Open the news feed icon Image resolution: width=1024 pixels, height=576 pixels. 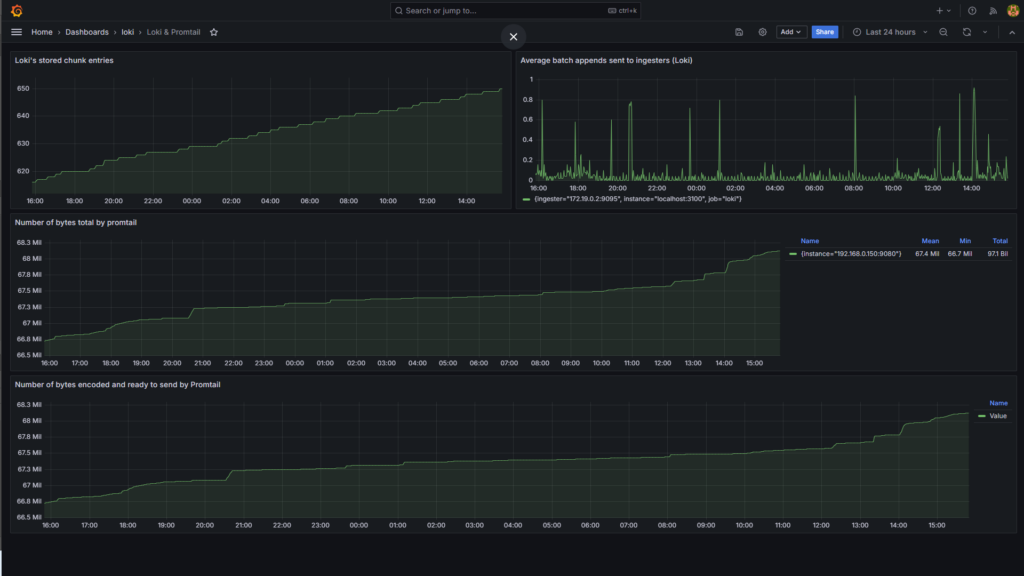(993, 10)
